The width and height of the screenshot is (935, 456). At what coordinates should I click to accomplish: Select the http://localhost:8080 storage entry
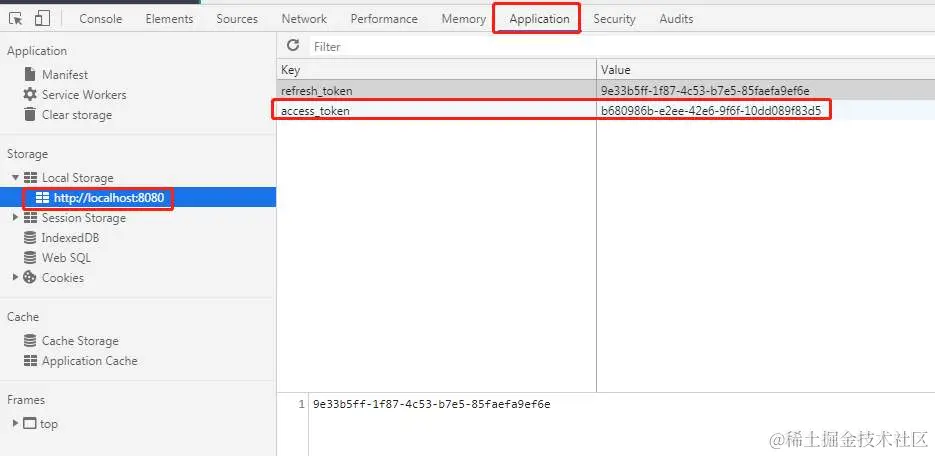109,197
